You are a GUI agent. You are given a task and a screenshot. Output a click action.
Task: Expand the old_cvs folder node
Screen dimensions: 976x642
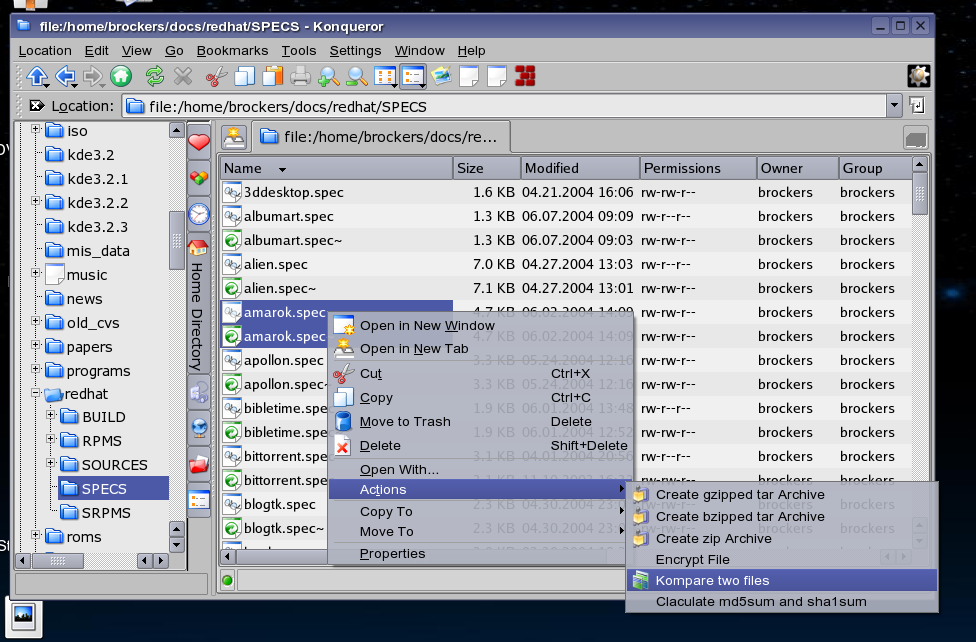coord(35,321)
